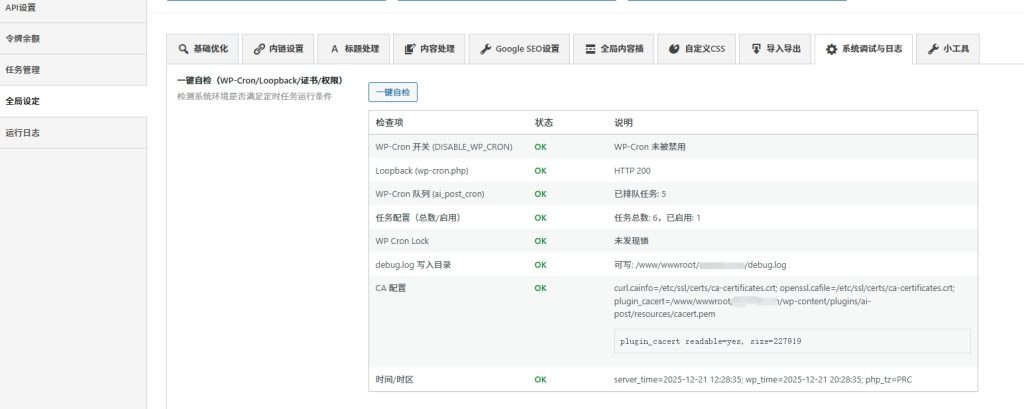Click the wrench icon on Google SEO设置 tab
This screenshot has height=409, width=1024.
point(485,49)
